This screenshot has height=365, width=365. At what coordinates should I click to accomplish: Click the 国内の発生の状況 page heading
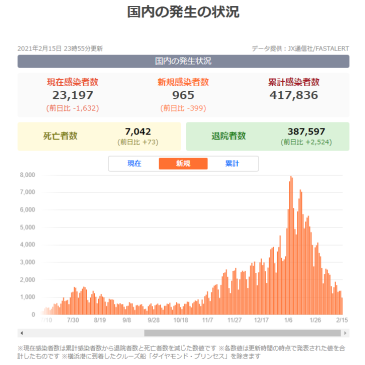click(x=183, y=12)
